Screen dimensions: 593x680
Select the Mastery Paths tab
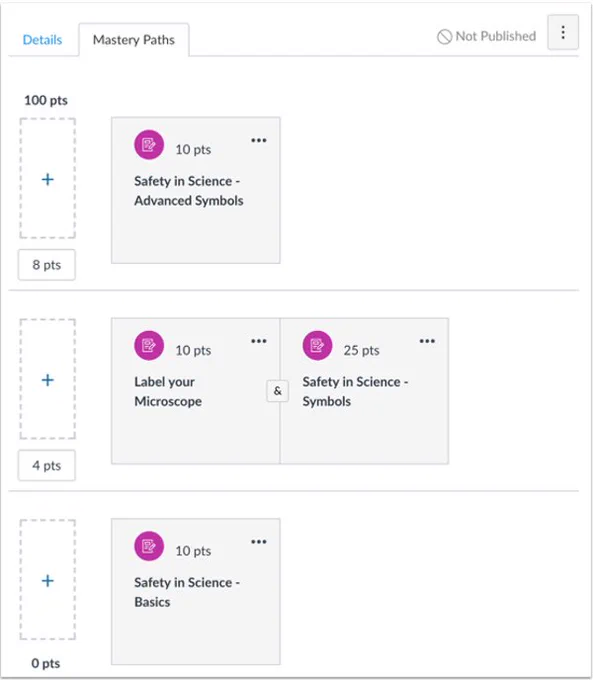coord(134,40)
